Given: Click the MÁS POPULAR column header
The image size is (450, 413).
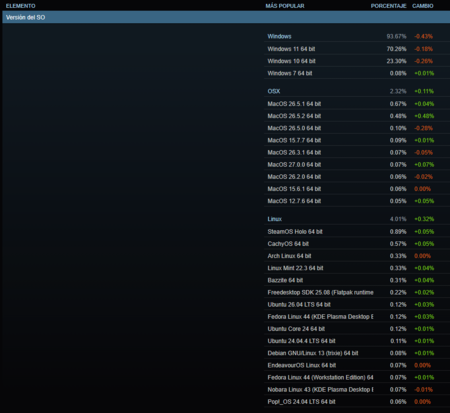Looking at the screenshot, I should 285,6.
